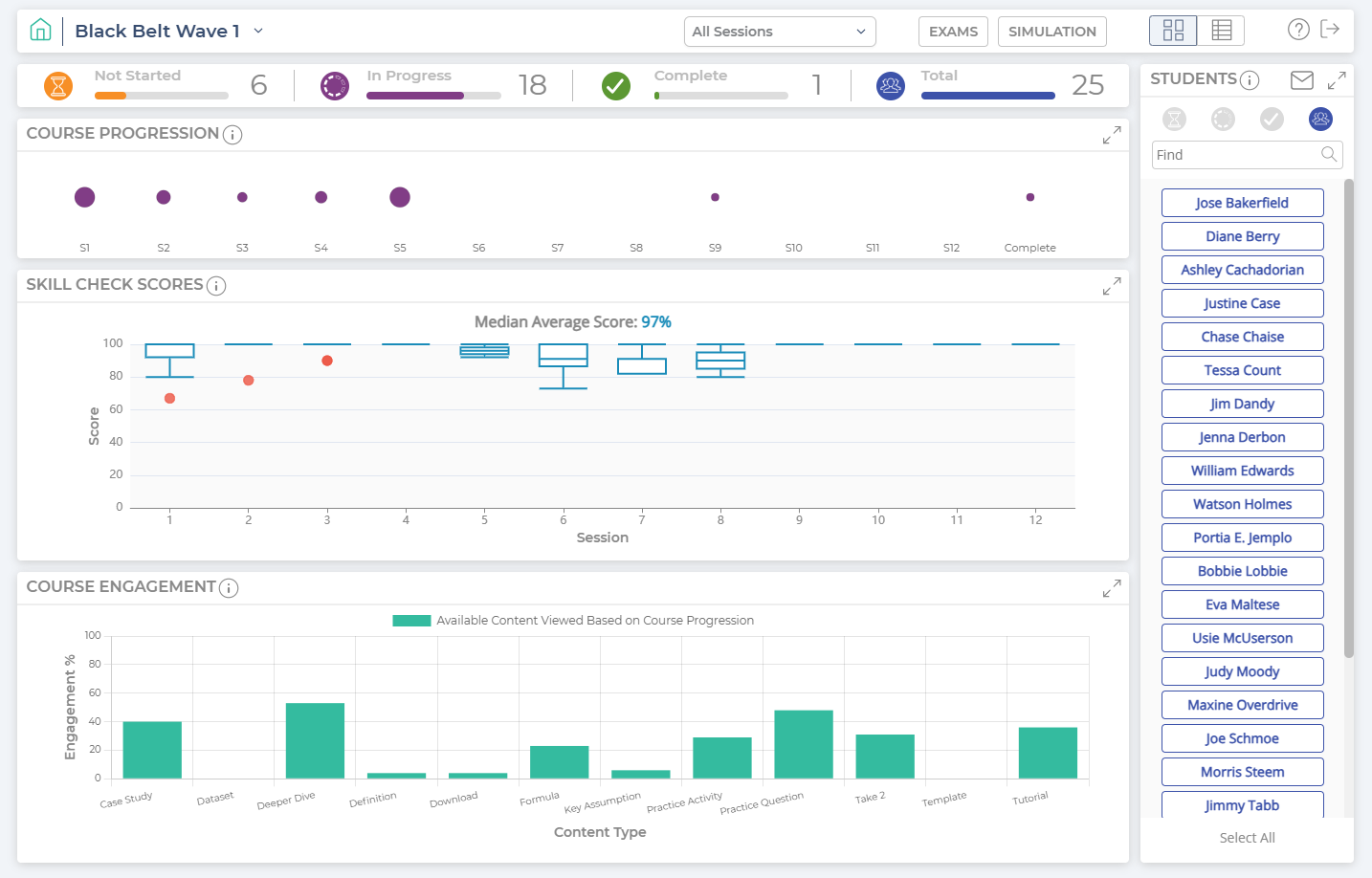The height and width of the screenshot is (878, 1372).
Task: Open the Course Progression info icon
Action: (232, 135)
